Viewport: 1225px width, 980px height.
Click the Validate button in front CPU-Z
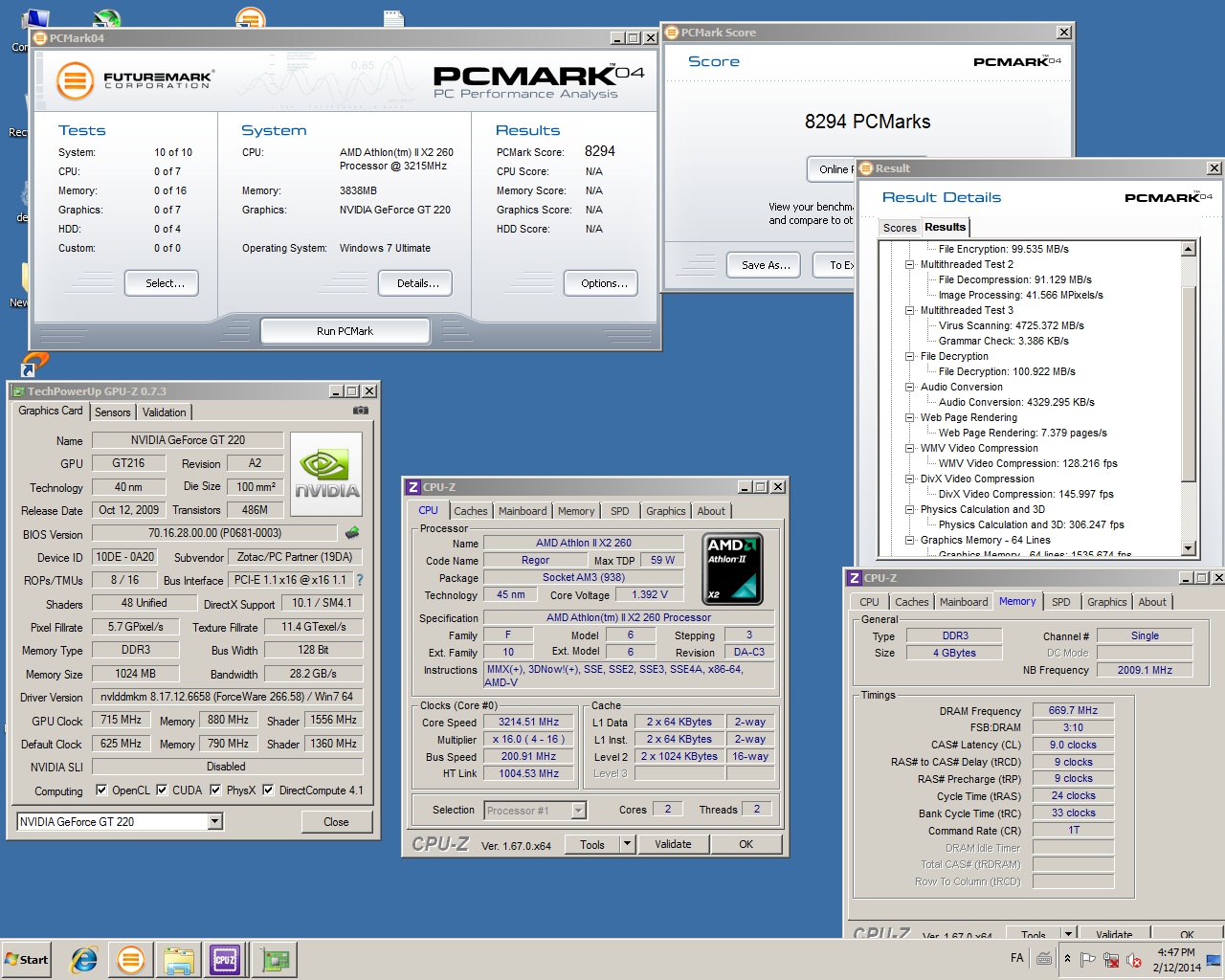point(673,844)
